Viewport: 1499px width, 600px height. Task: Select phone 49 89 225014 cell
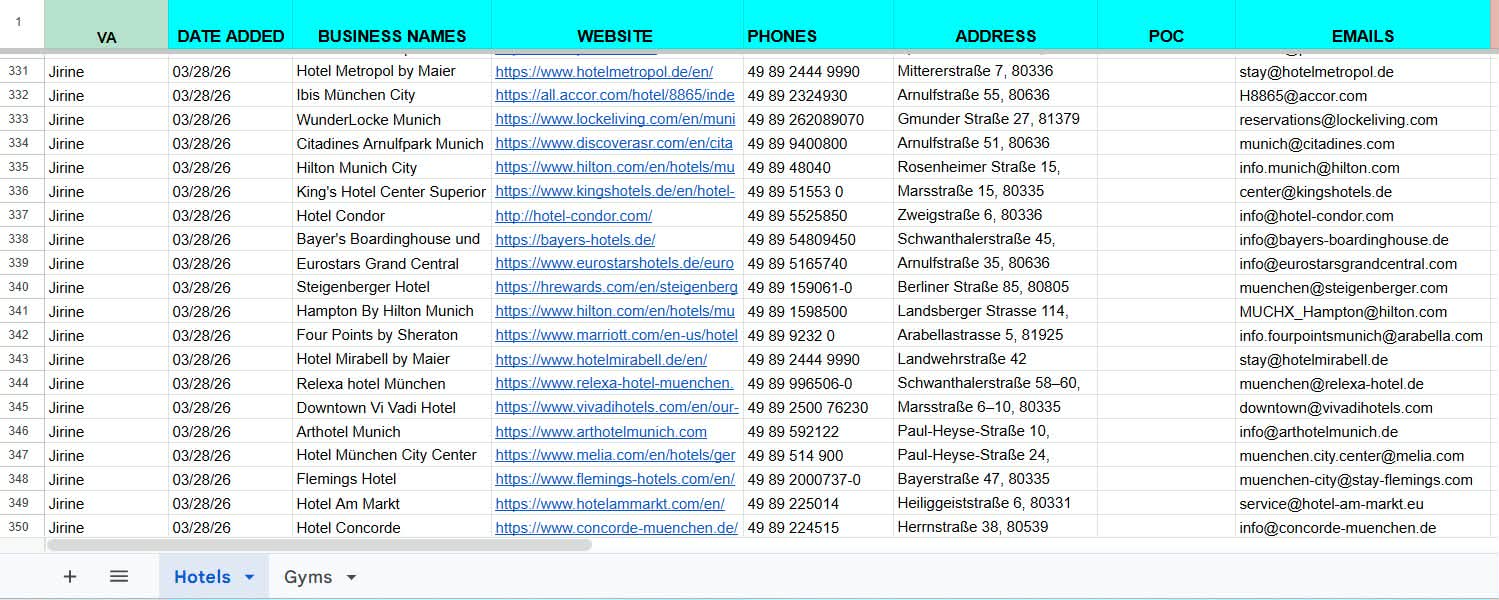[818, 503]
